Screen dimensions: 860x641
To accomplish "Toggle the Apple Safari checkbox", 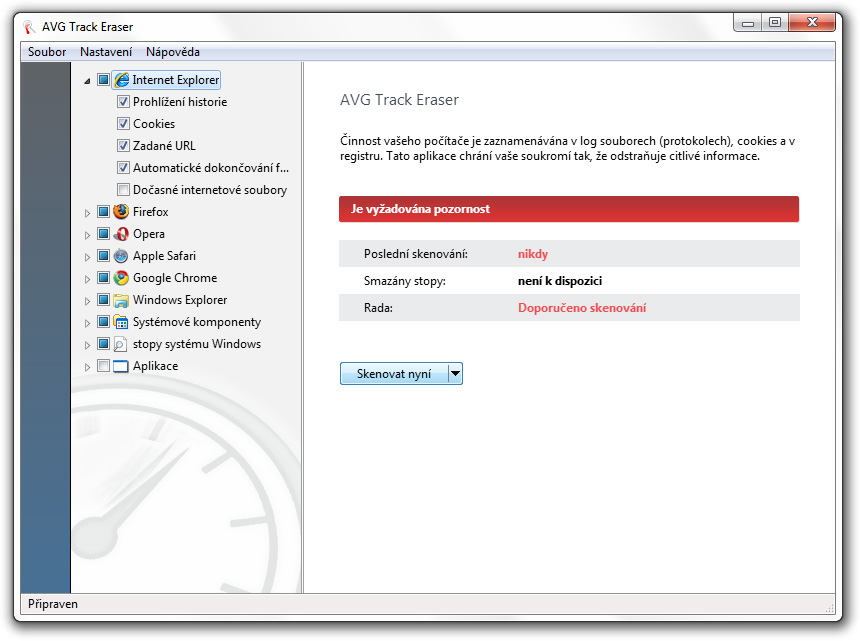I will pyautogui.click(x=103, y=256).
